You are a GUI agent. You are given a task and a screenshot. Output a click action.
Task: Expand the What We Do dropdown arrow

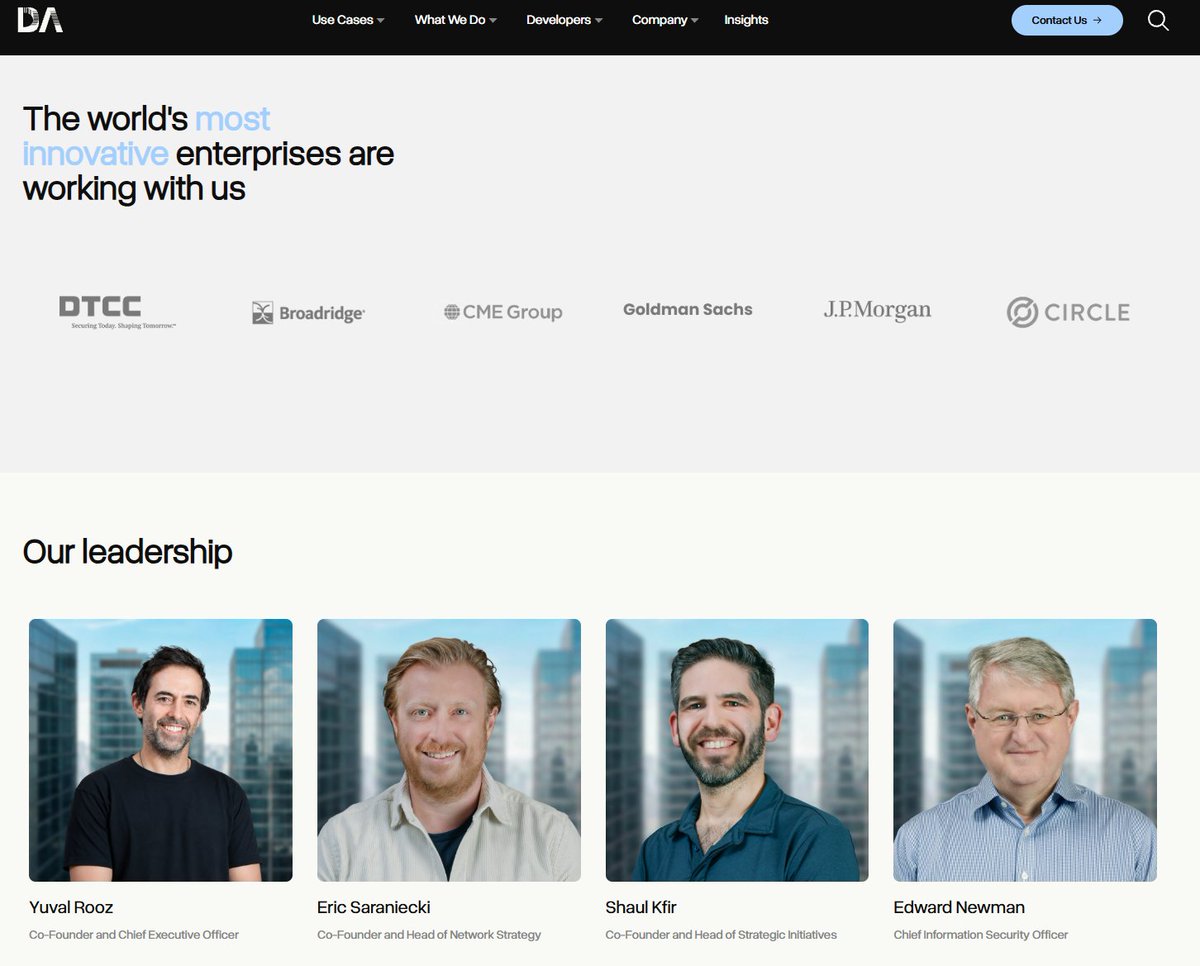point(492,21)
